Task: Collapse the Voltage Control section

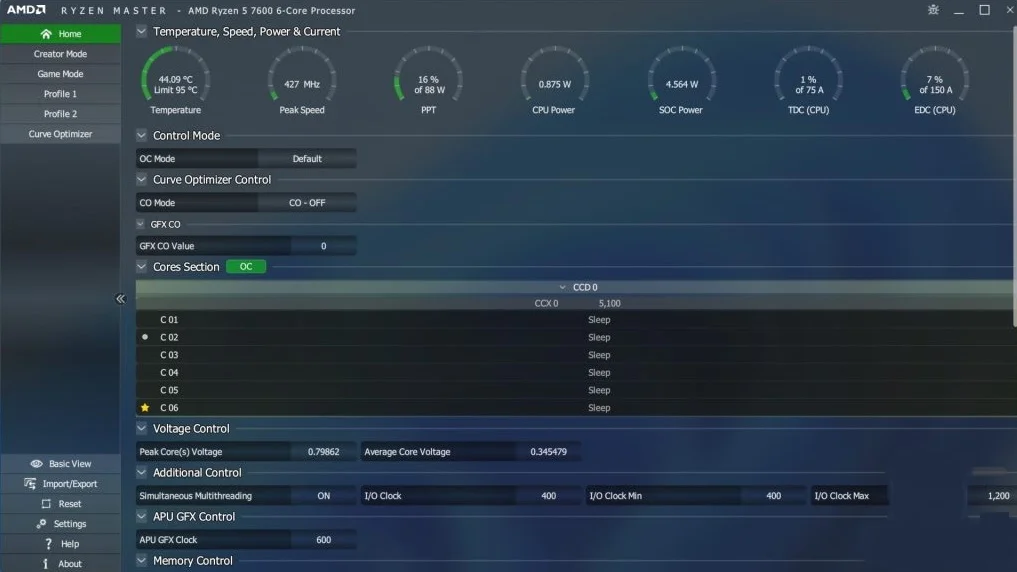Action: point(141,429)
